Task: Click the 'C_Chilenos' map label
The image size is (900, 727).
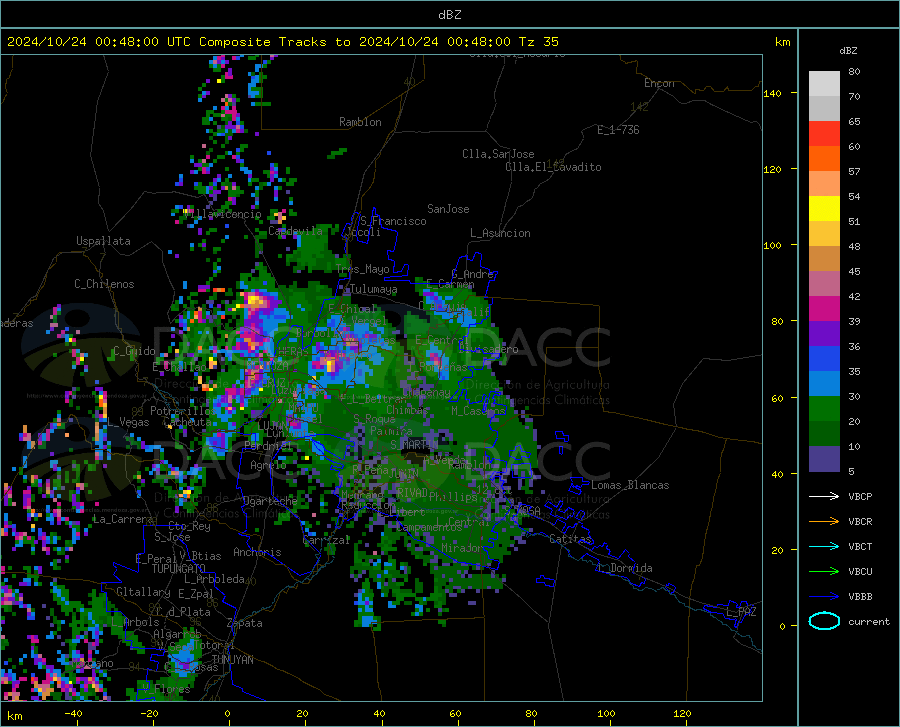Action: click(104, 284)
